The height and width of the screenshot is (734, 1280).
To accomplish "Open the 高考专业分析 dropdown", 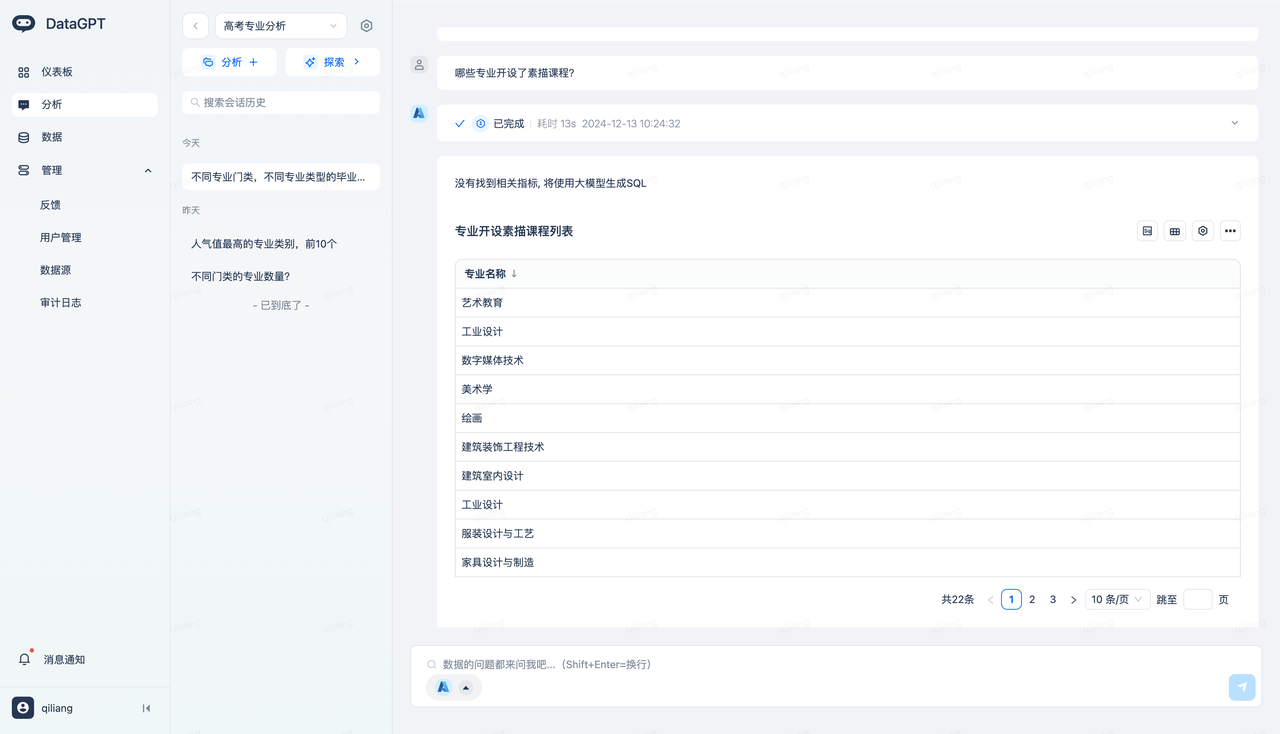I will 280,26.
